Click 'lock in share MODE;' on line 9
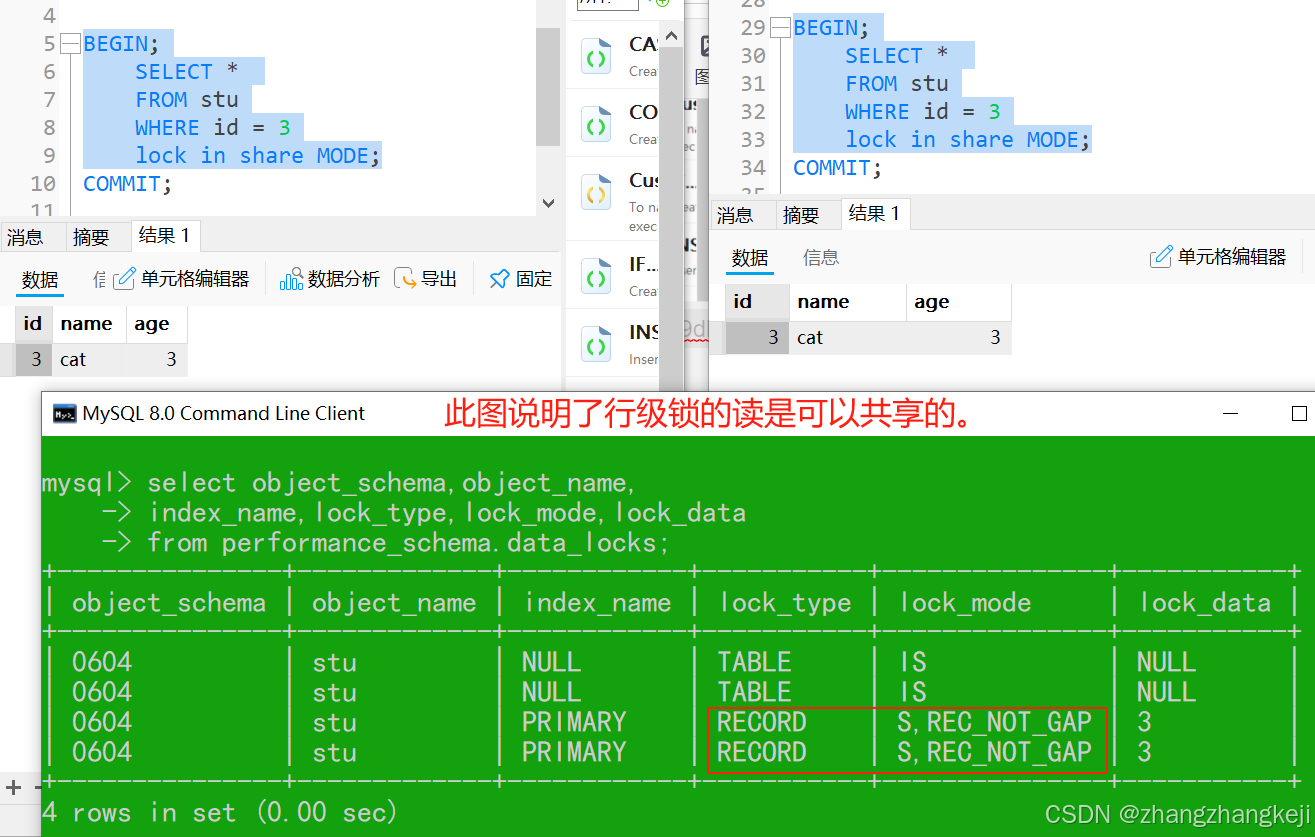The height and width of the screenshot is (837, 1315). (x=258, y=156)
